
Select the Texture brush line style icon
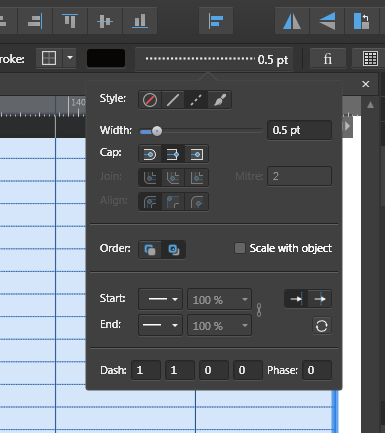coord(219,100)
